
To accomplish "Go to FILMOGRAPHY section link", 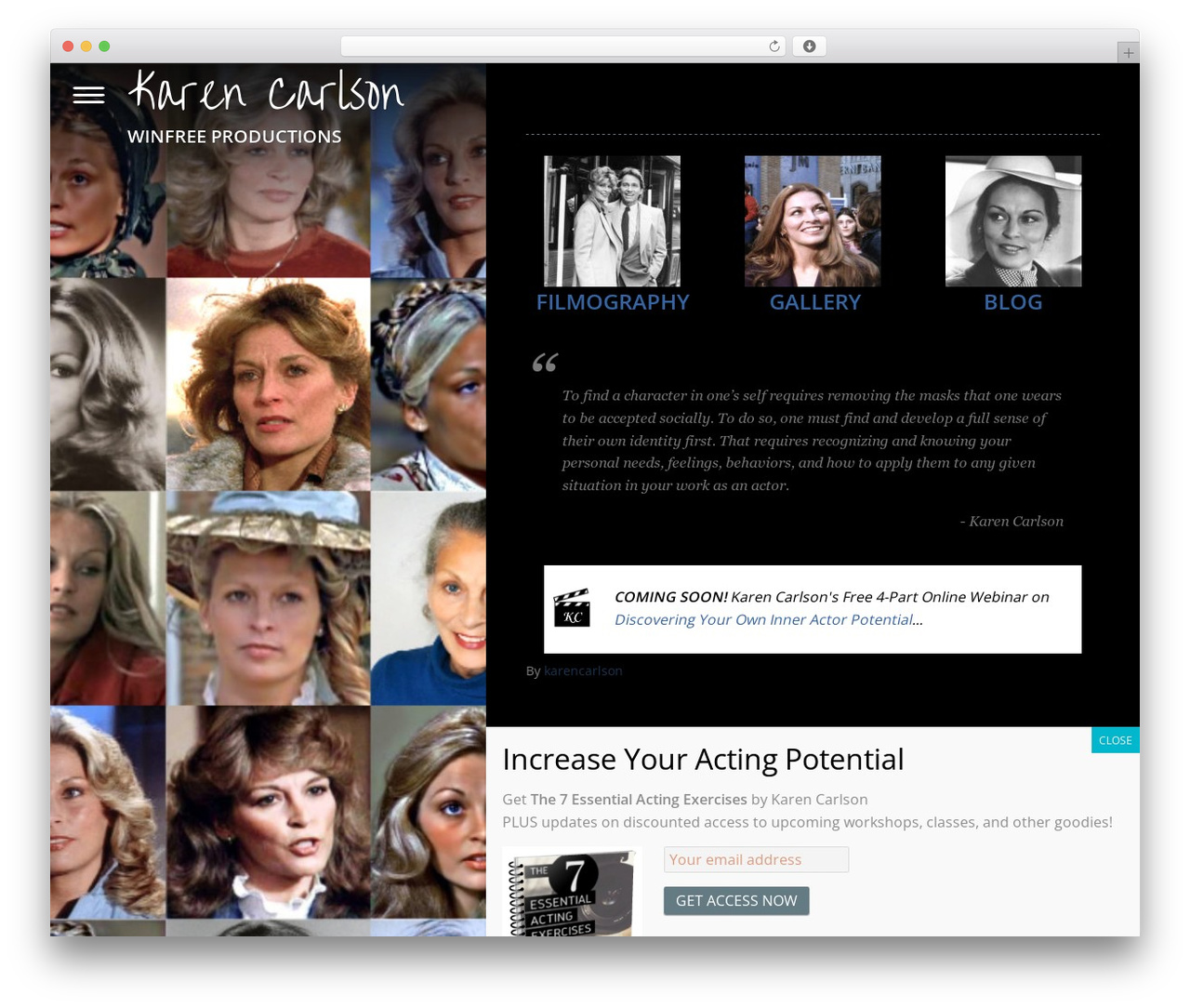I will [x=613, y=302].
